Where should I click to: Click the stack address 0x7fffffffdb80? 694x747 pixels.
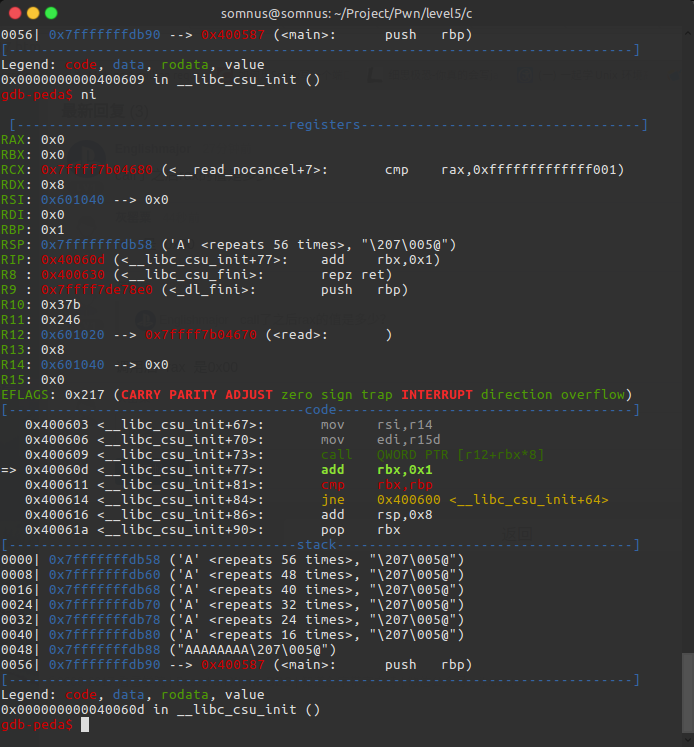tap(104, 635)
